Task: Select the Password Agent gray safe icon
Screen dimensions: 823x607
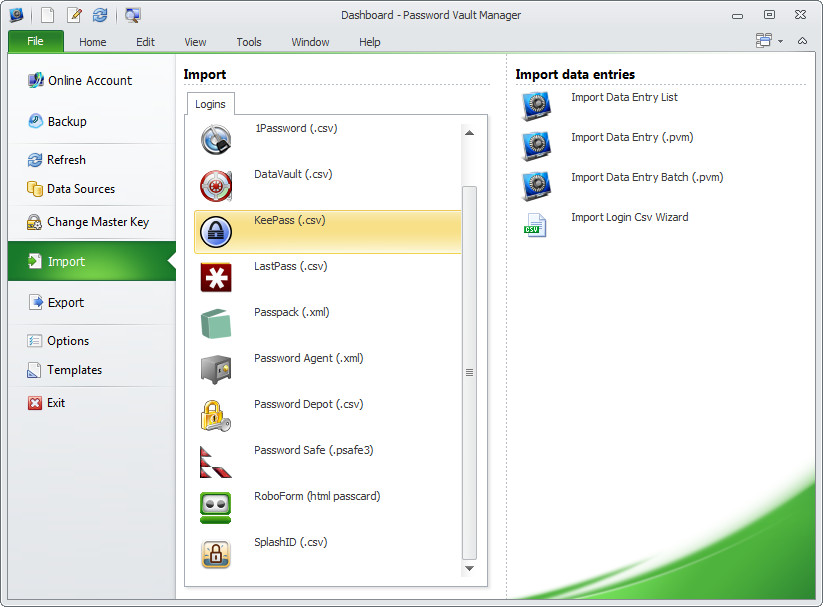Action: (216, 369)
